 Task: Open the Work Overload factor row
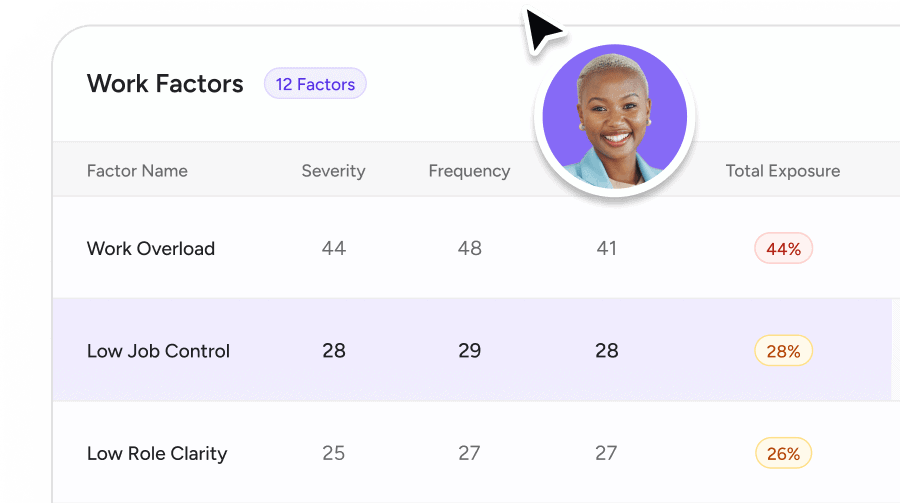tap(151, 249)
